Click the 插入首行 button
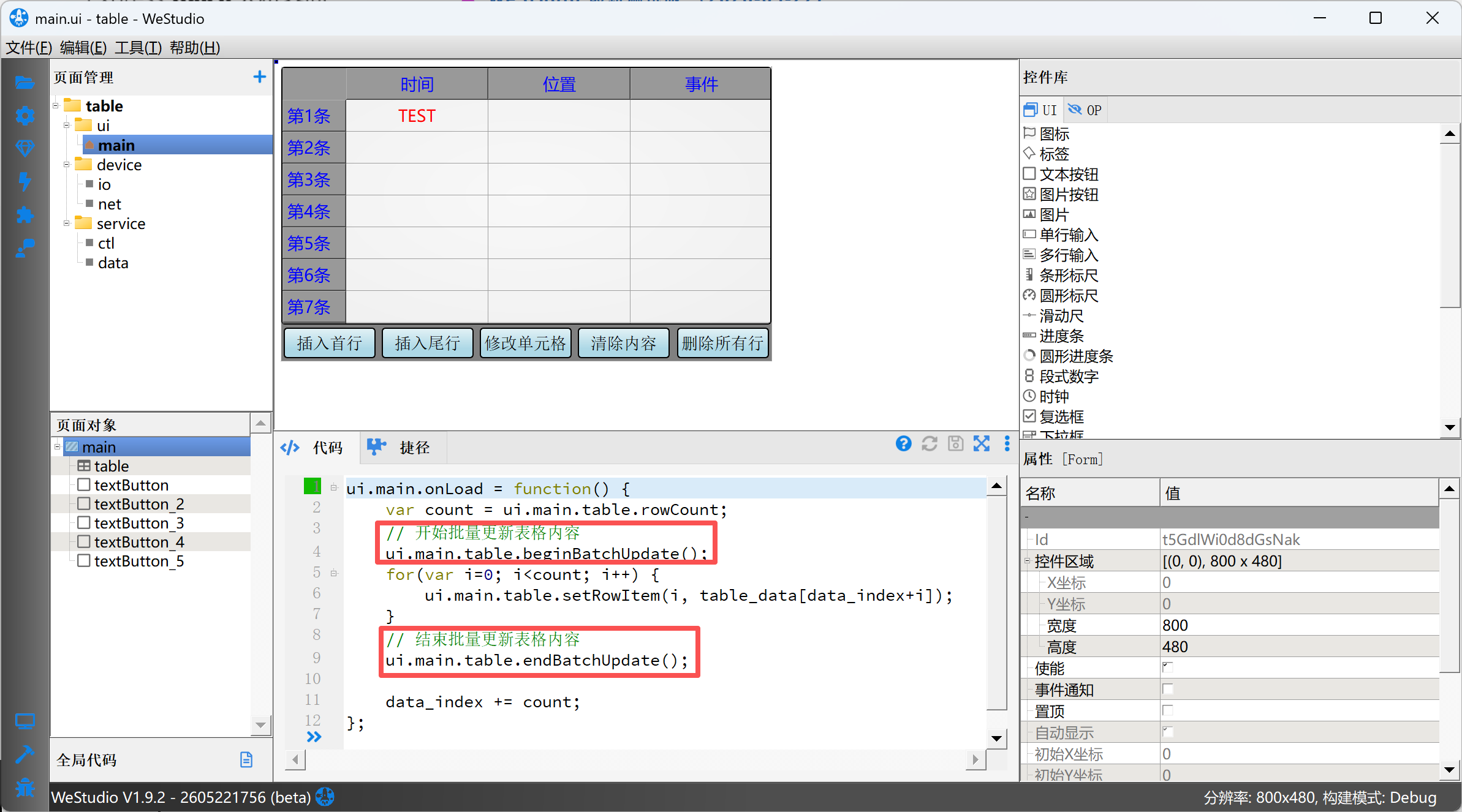Screen dimensions: 1462x812 tap(330, 343)
